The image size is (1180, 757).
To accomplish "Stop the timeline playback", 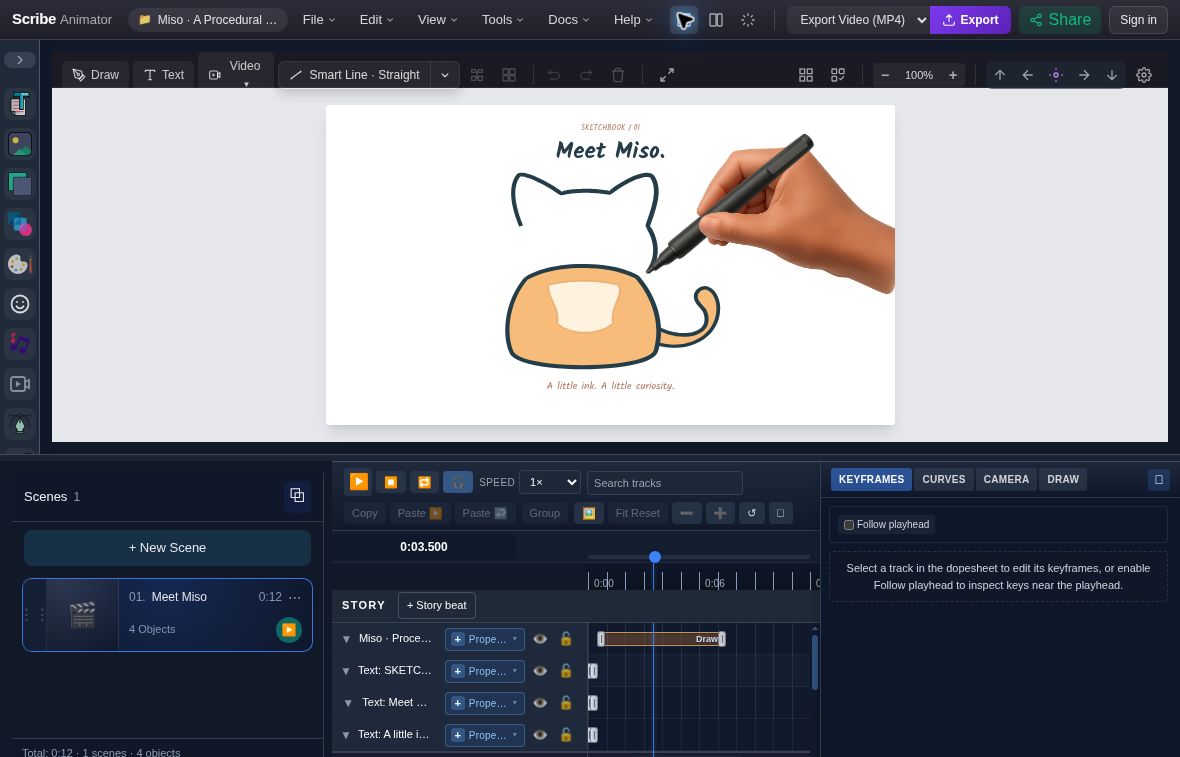I will (391, 482).
